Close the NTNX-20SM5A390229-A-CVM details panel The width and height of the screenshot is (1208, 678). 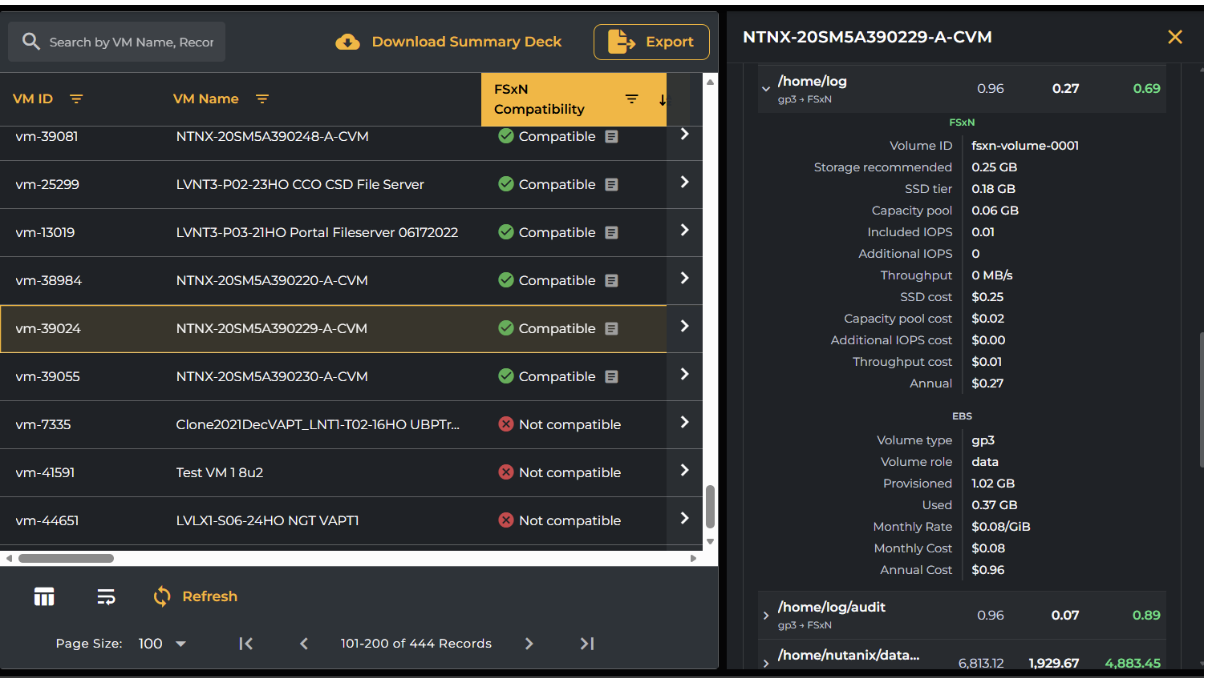1175,37
